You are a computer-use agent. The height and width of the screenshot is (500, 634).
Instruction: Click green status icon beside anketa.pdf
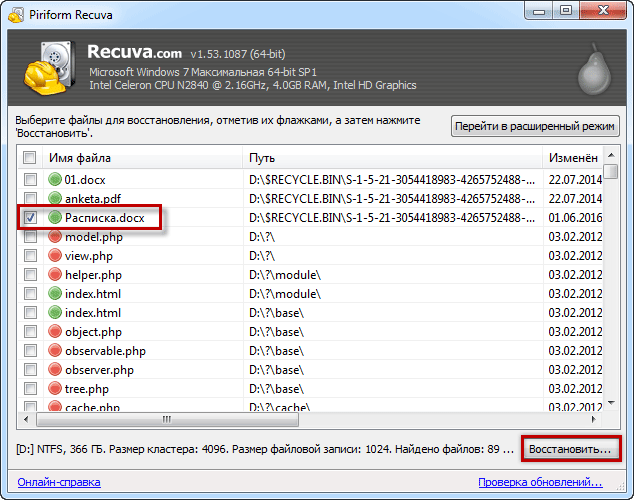point(55,199)
